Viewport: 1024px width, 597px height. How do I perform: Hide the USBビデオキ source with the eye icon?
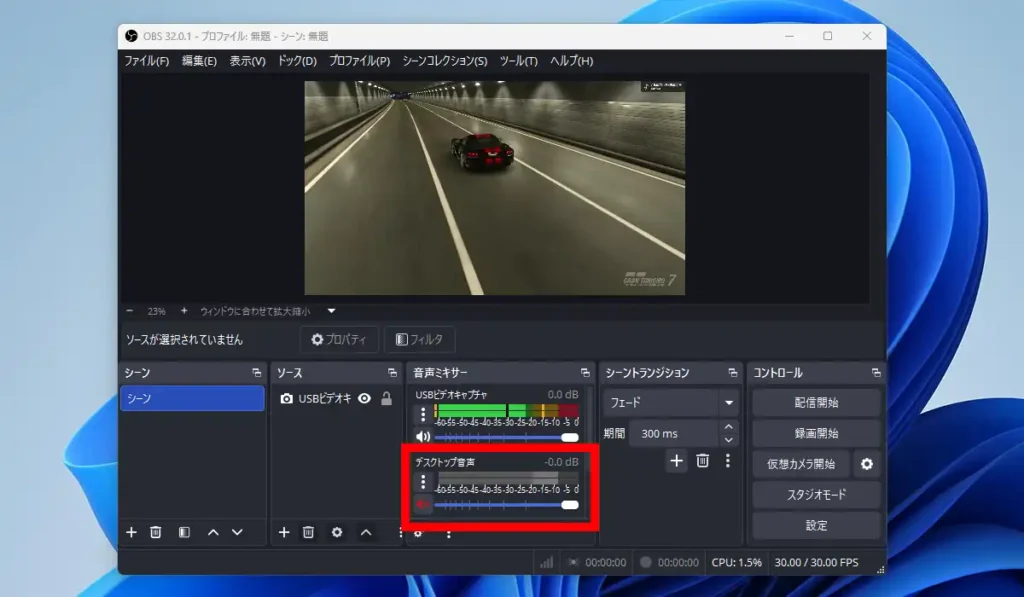point(364,398)
